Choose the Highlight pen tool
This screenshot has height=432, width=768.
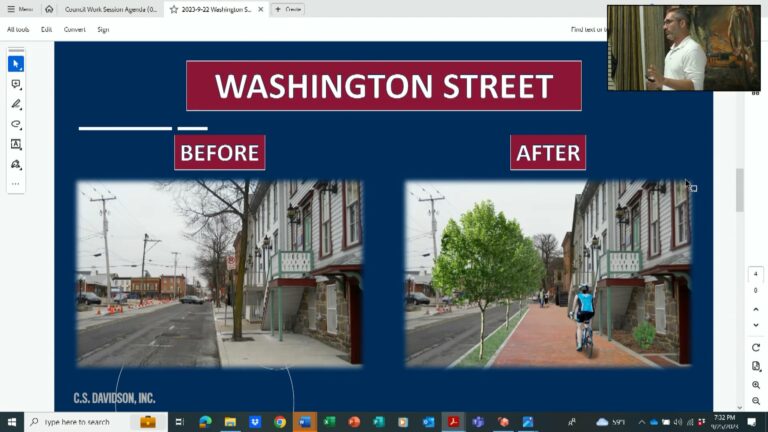tap(16, 104)
